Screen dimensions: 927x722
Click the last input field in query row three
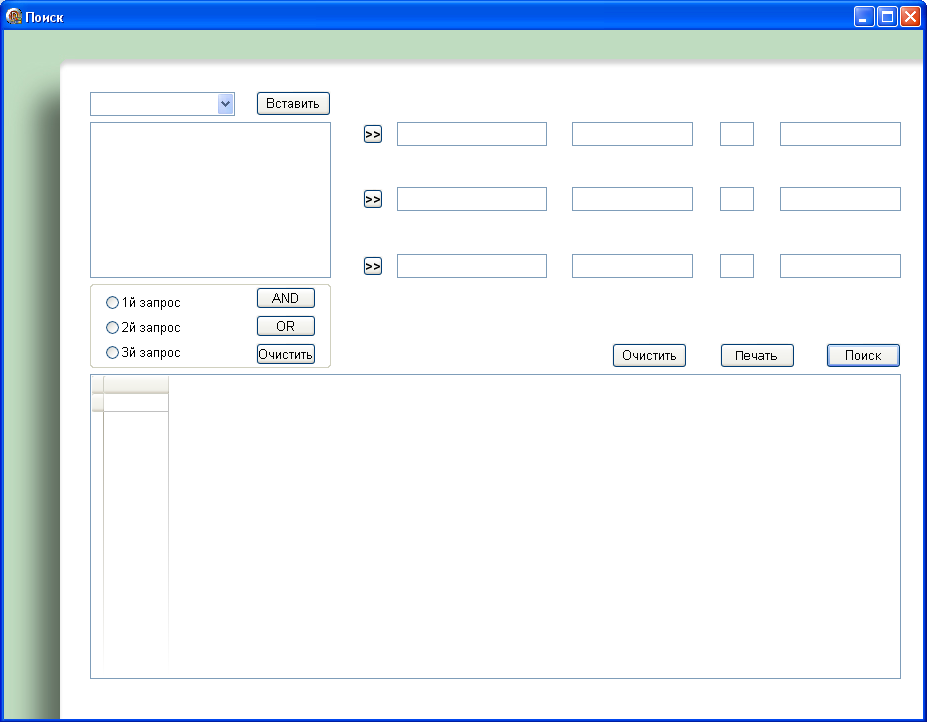click(x=840, y=266)
